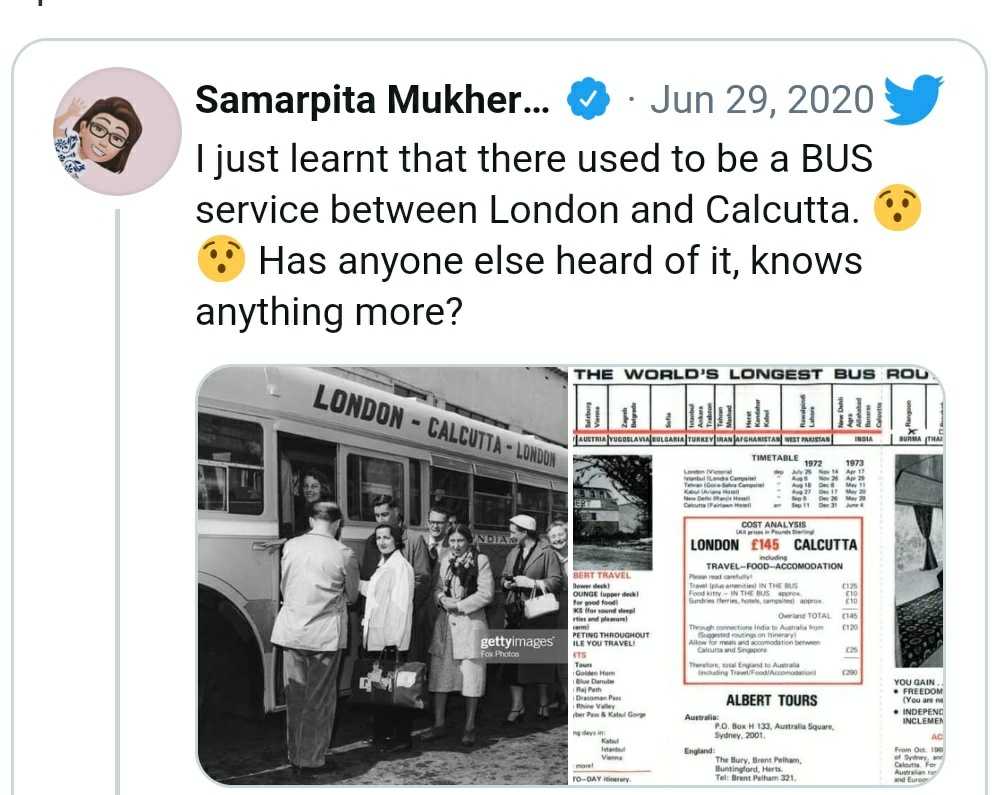Click the vertical thread line under avatar

coord(118,502)
